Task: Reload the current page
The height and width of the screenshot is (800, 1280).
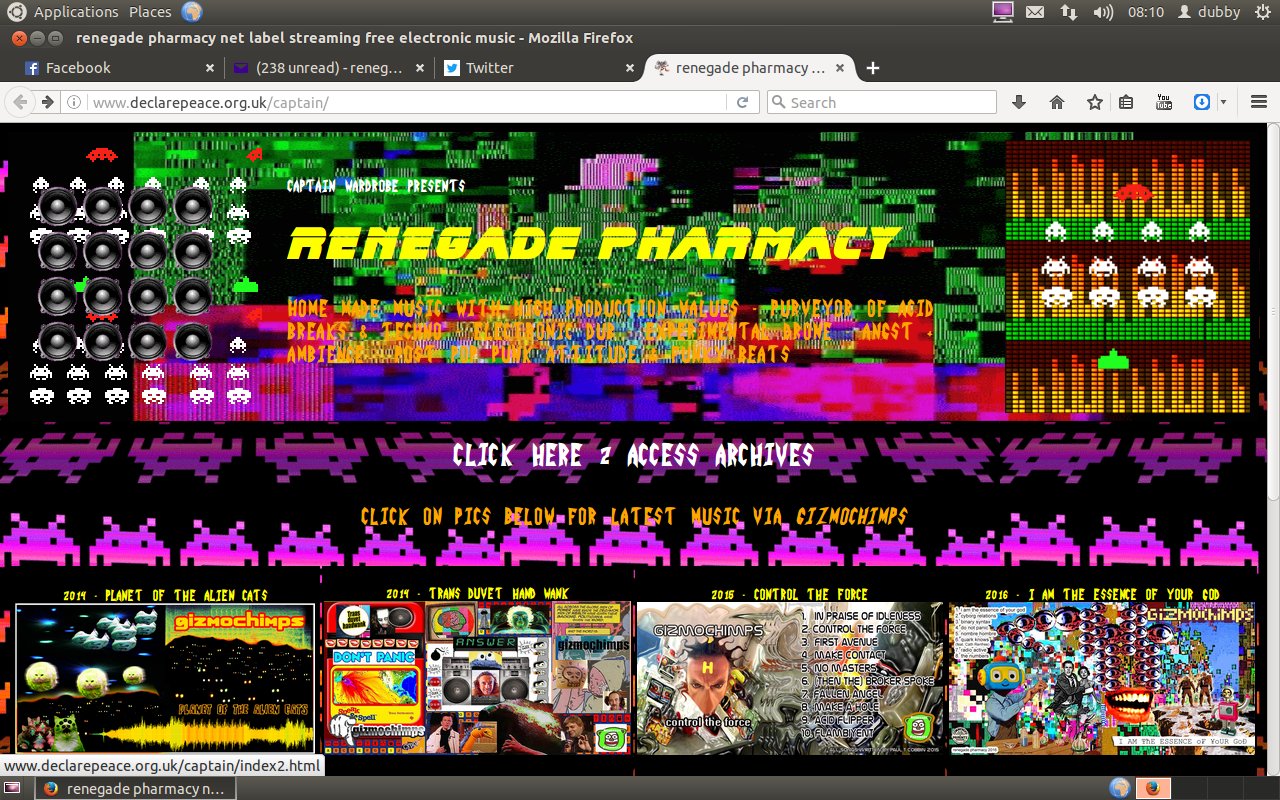Action: [742, 102]
